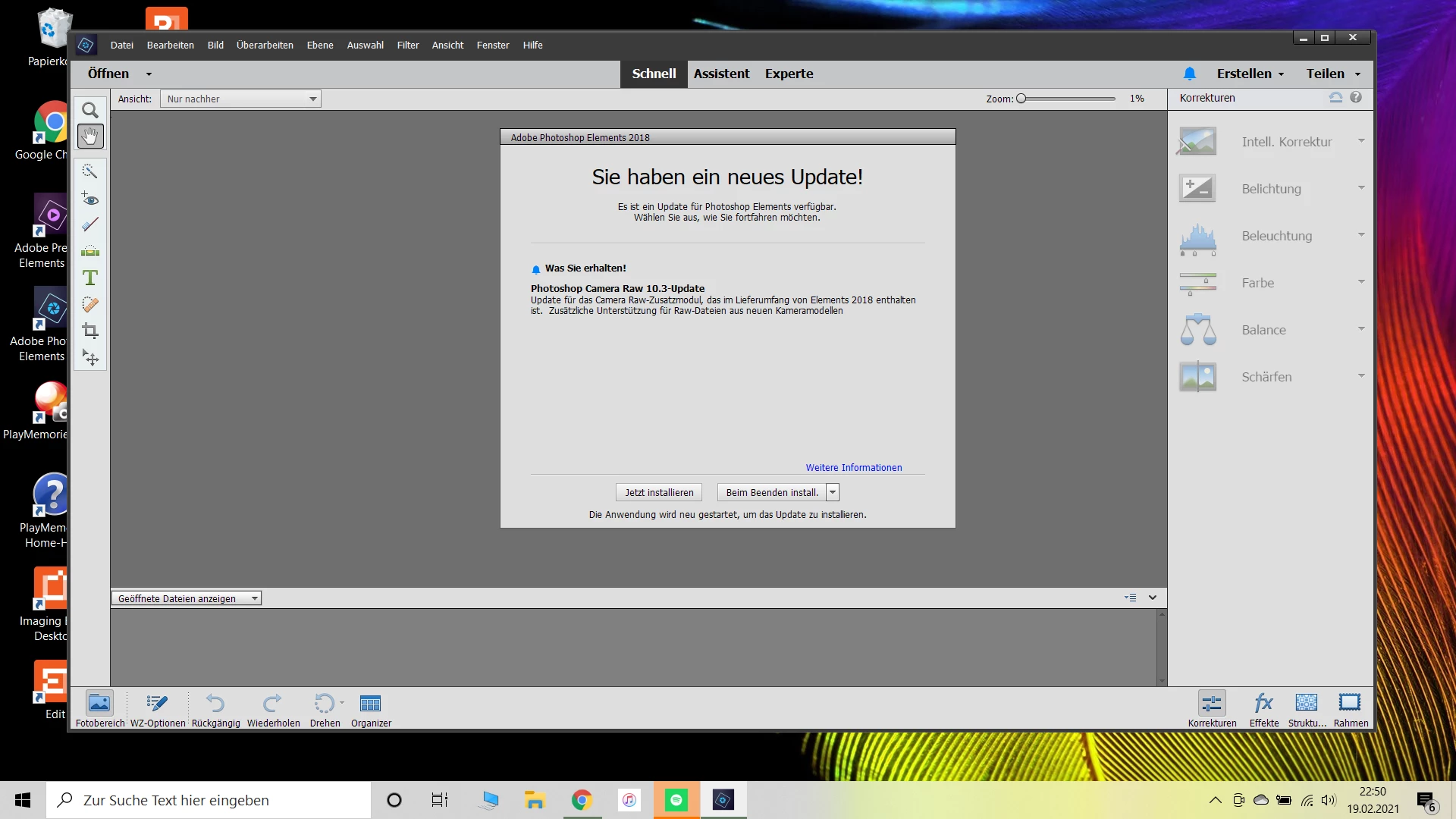Select the Red Eye removal tool
The width and height of the screenshot is (1456, 819).
[90, 199]
